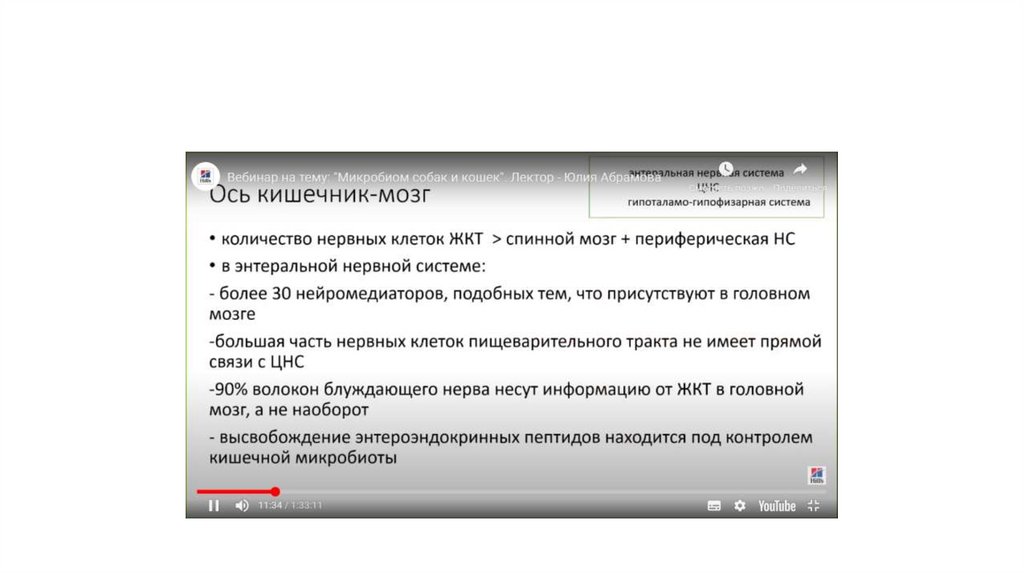Seek using the red progress bar
This screenshot has width=1024, height=574.
511,491
